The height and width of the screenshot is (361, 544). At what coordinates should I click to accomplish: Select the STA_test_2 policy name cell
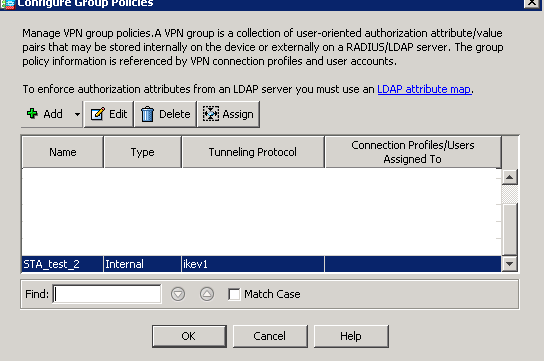62,264
